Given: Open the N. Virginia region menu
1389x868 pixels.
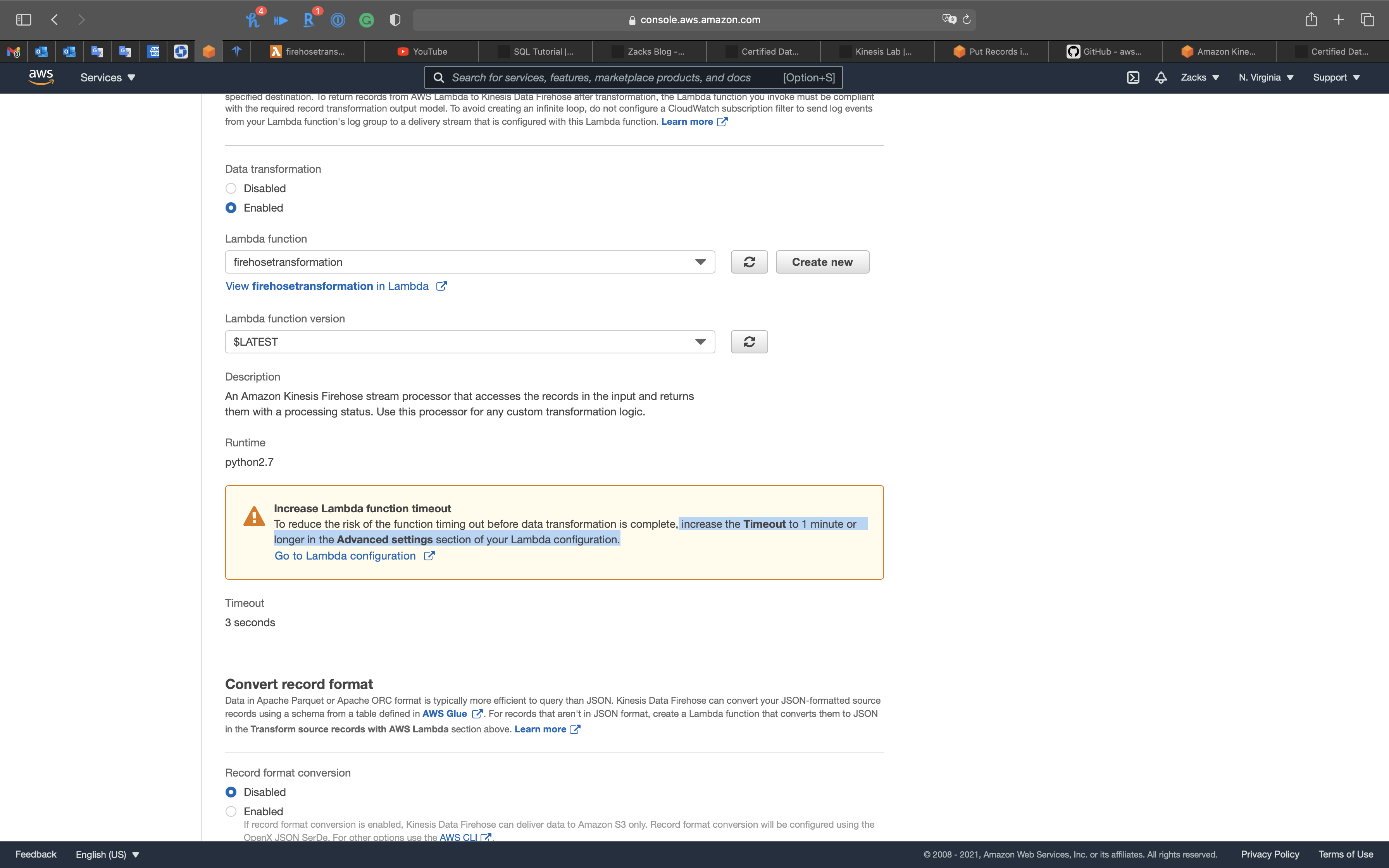Looking at the screenshot, I should tap(1265, 77).
